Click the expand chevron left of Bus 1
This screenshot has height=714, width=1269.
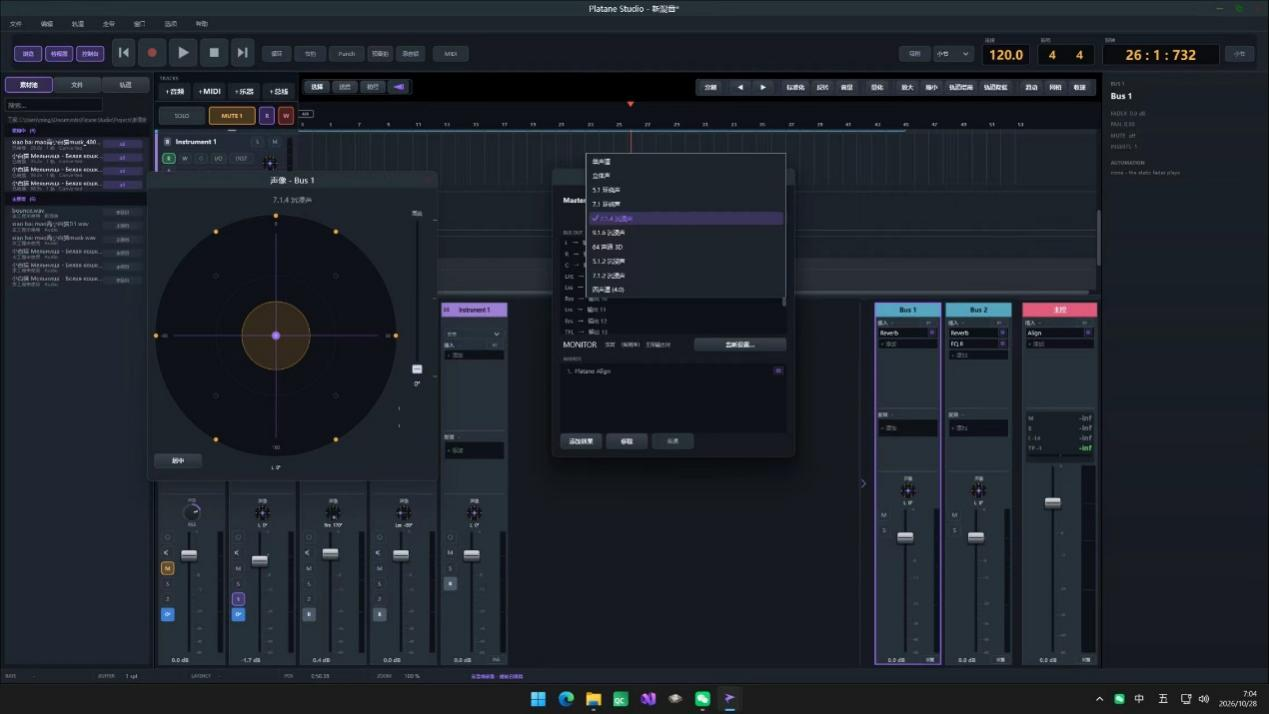pos(863,484)
